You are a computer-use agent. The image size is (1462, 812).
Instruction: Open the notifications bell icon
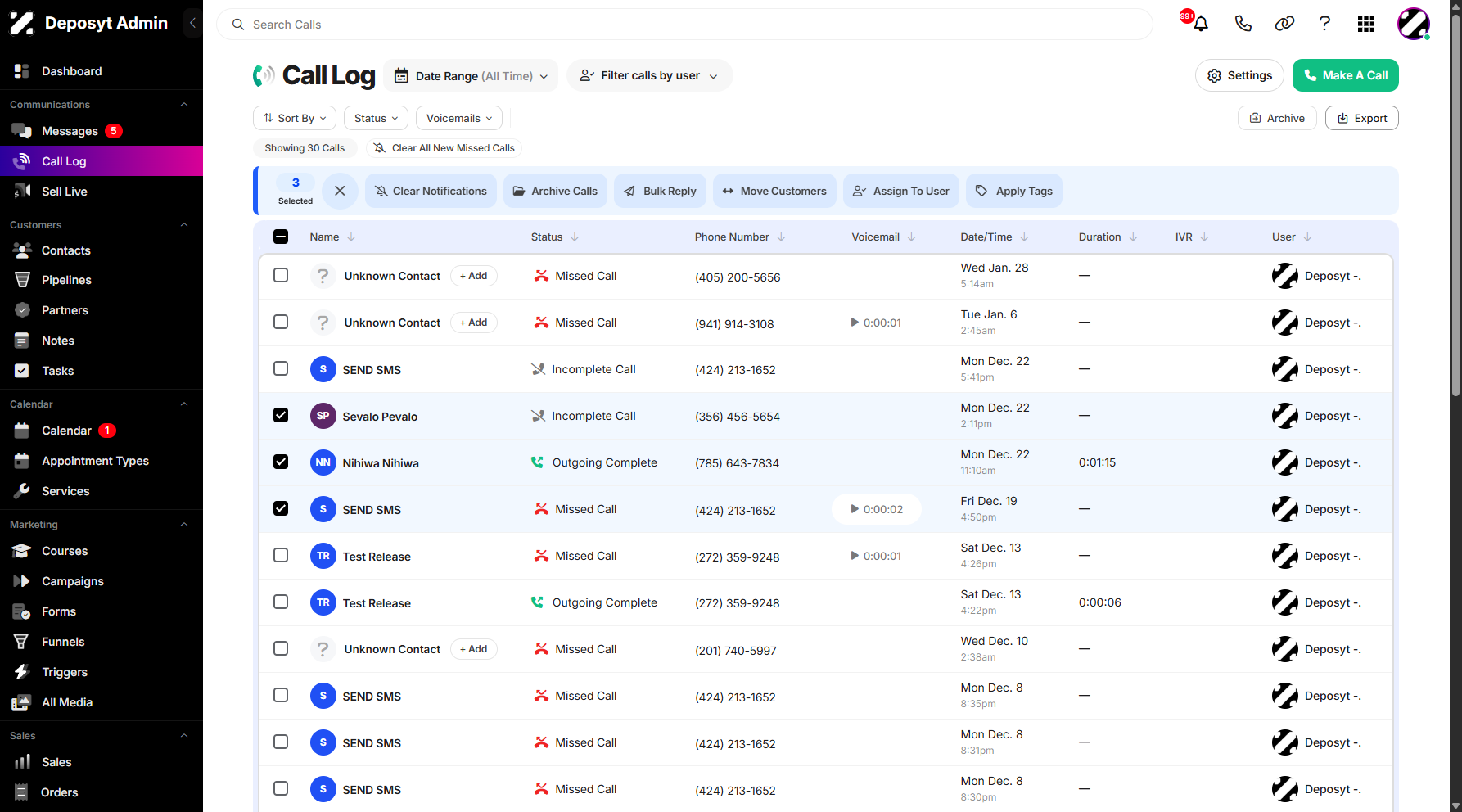(1201, 24)
